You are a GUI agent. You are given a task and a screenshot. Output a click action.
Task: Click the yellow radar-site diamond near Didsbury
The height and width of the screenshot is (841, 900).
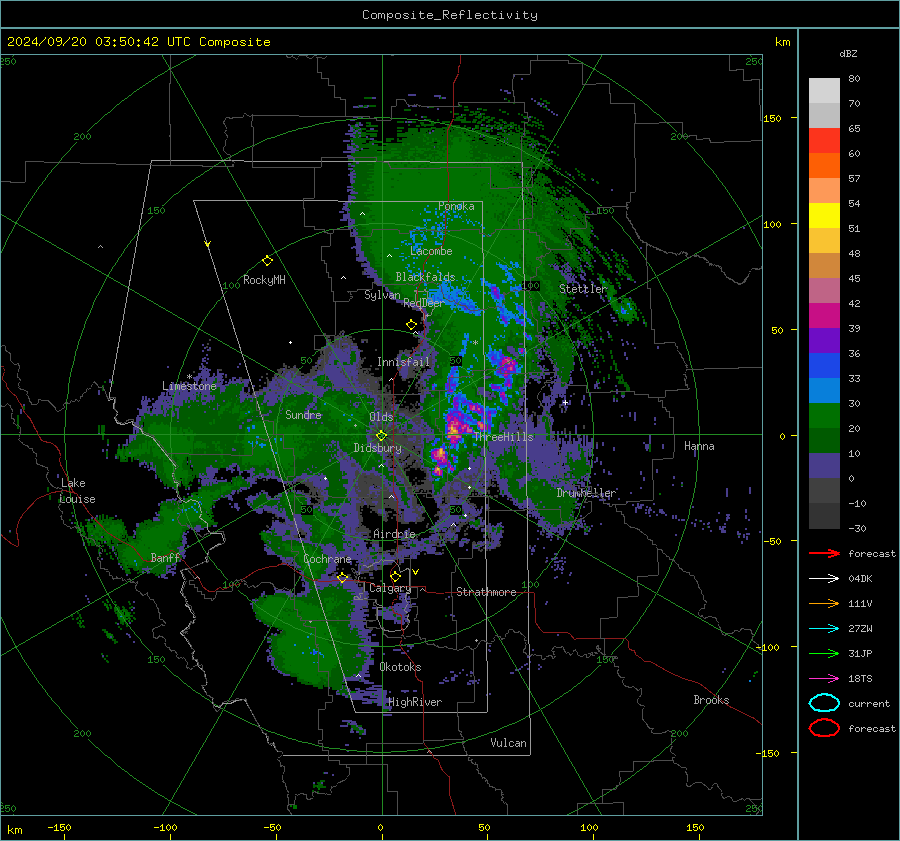click(x=381, y=436)
